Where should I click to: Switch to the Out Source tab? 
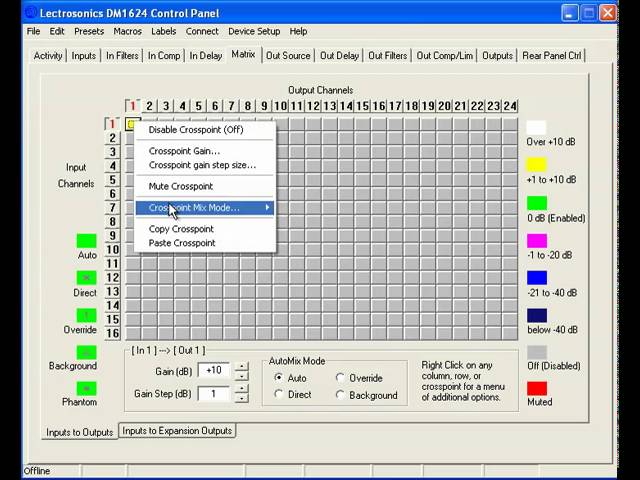click(288, 56)
